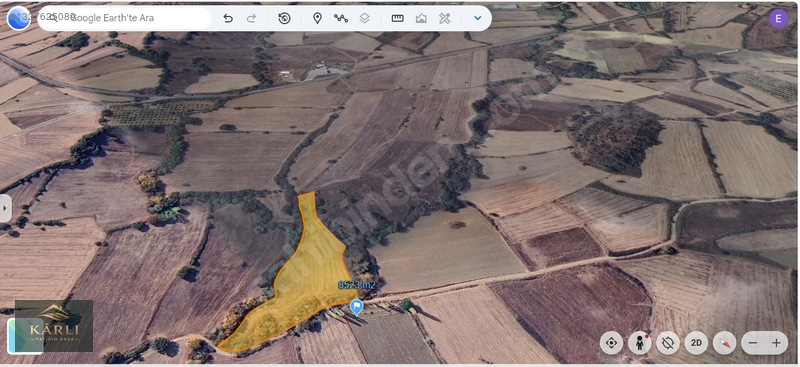Screen dimensions: 800x367
Task: Open historical imagery time tool
Action: click(x=285, y=18)
